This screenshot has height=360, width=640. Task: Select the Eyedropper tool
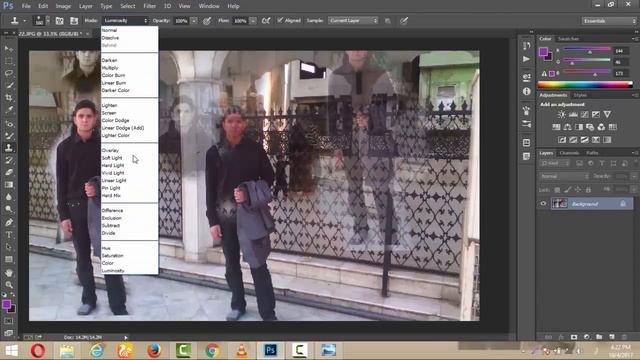tap(9, 110)
